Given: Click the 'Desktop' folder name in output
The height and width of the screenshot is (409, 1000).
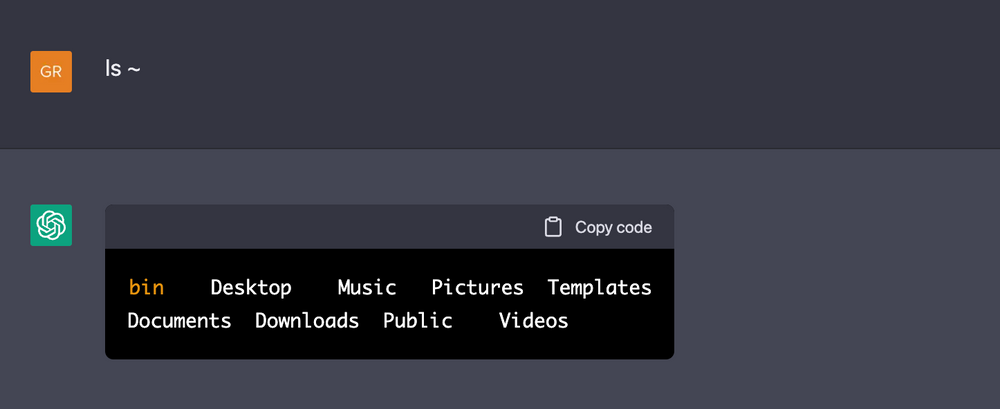Looking at the screenshot, I should coord(251,287).
